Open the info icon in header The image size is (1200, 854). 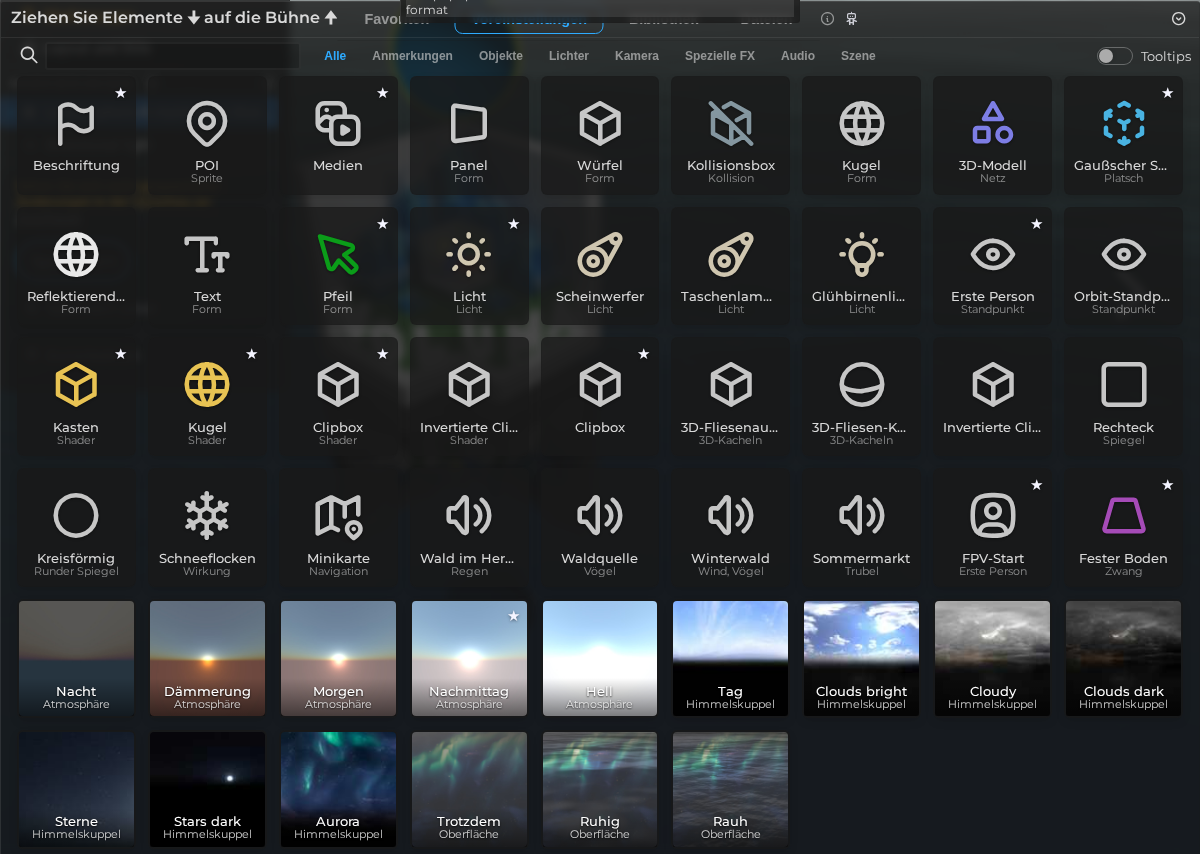[x=827, y=19]
